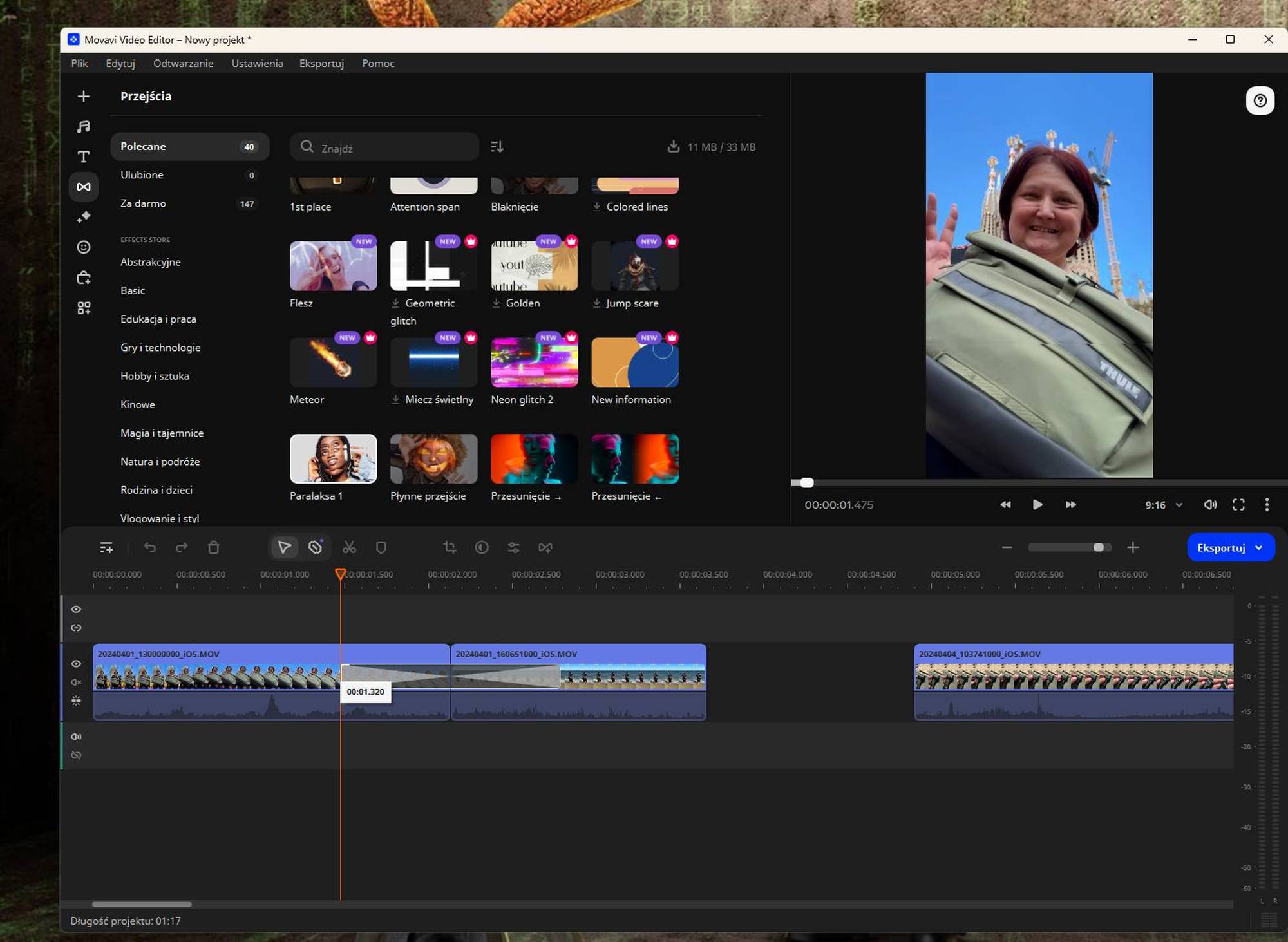Click the crop and rotate tool
The image size is (1288, 942).
coord(450,547)
